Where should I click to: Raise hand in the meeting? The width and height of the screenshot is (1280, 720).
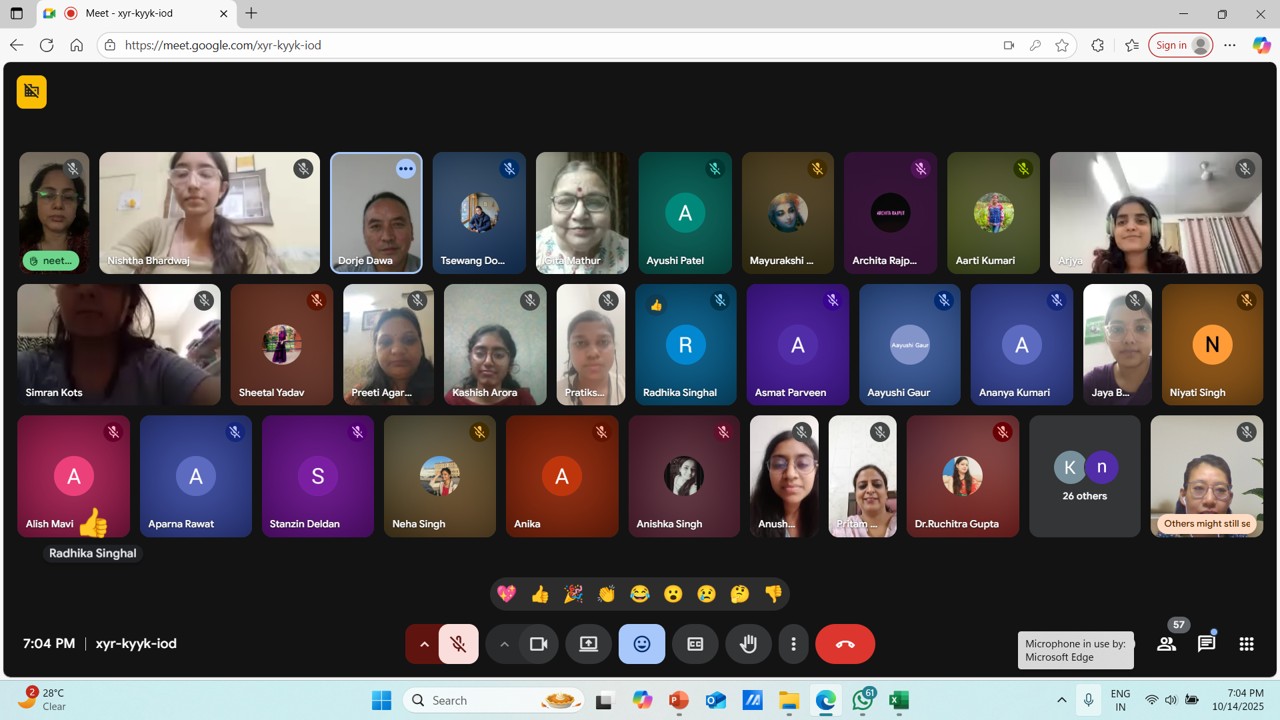coord(748,644)
